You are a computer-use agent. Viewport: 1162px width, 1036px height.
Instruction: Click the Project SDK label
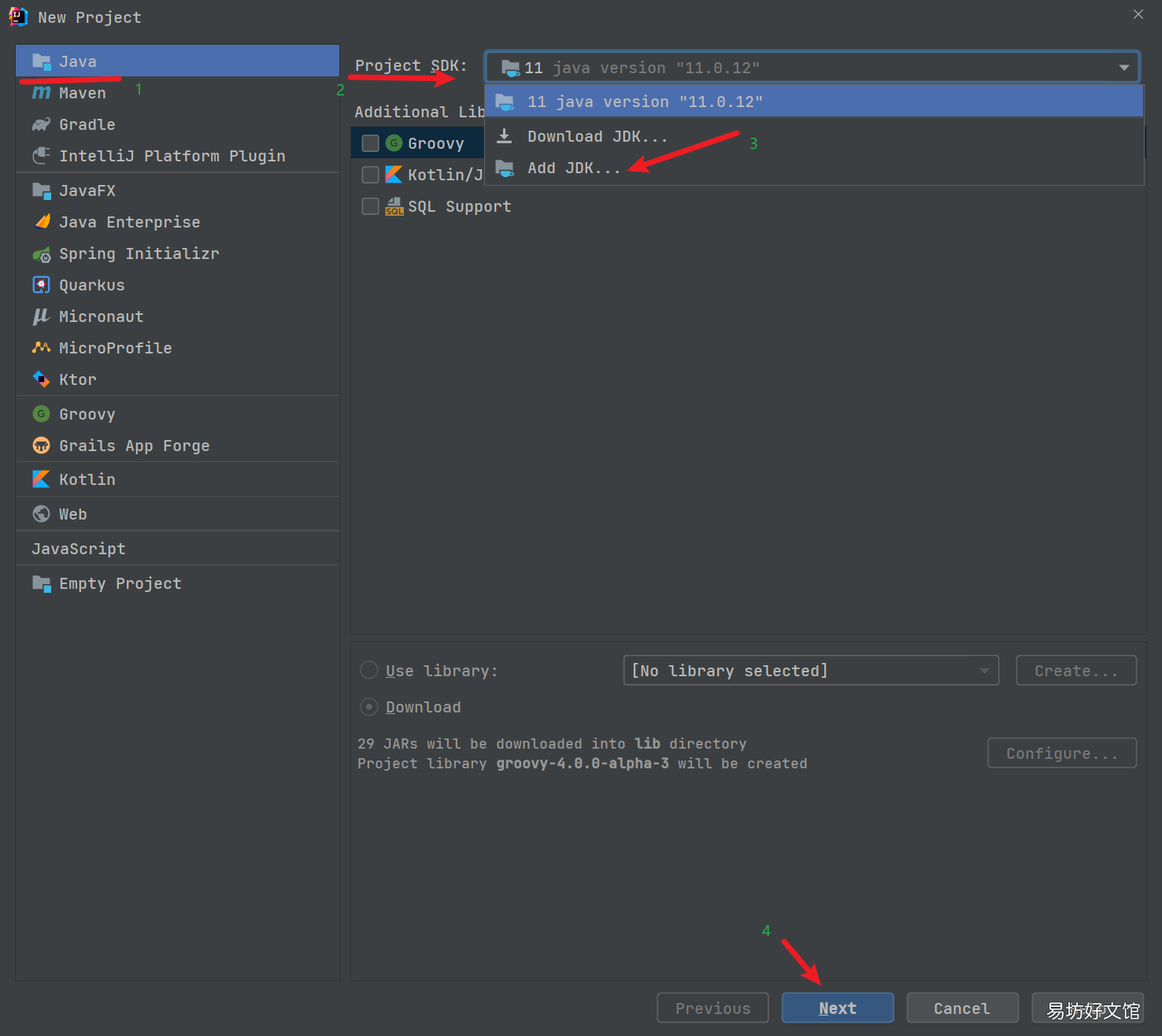coord(411,65)
